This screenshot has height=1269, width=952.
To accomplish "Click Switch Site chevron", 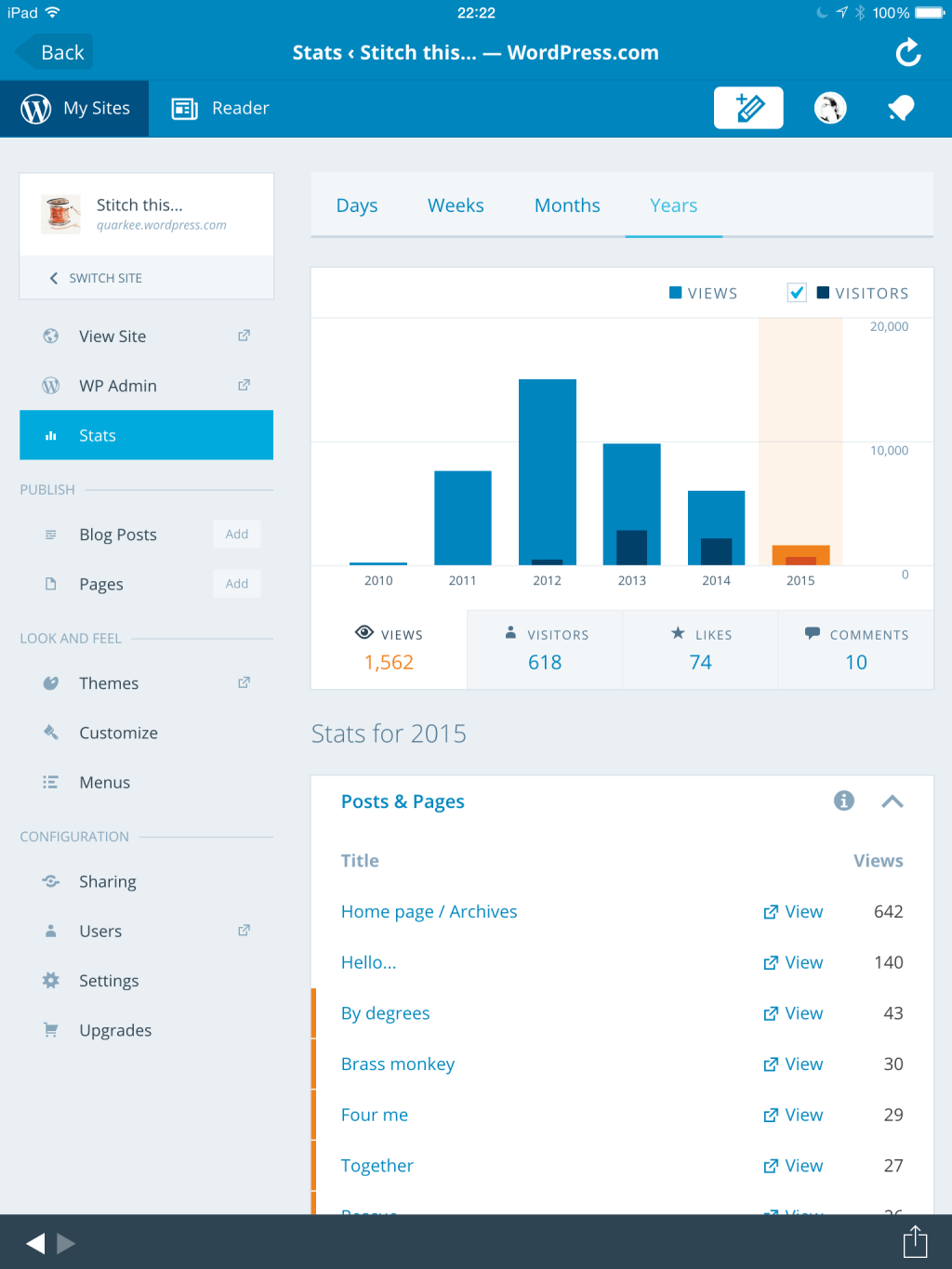I will (x=54, y=278).
